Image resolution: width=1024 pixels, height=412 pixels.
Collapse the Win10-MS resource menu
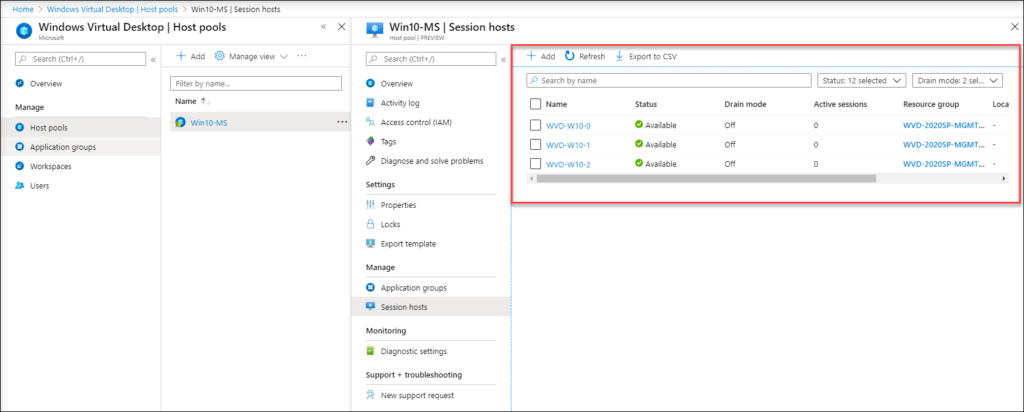(x=504, y=59)
